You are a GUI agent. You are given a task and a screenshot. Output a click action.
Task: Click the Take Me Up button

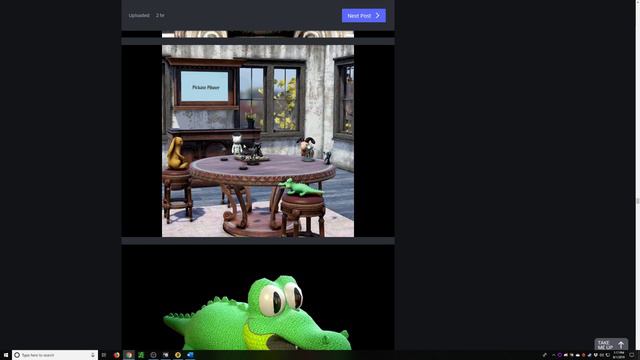(611, 344)
